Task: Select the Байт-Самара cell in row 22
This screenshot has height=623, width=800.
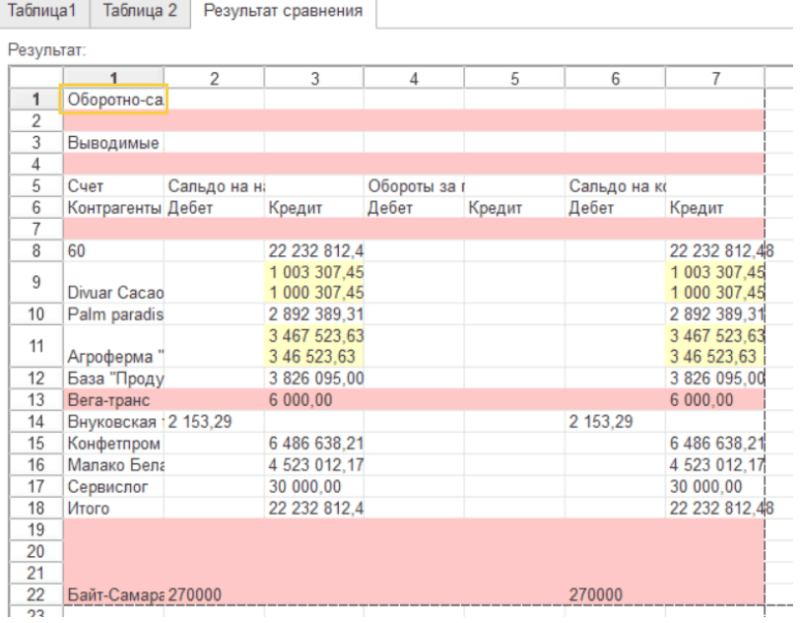Action: coord(113,595)
